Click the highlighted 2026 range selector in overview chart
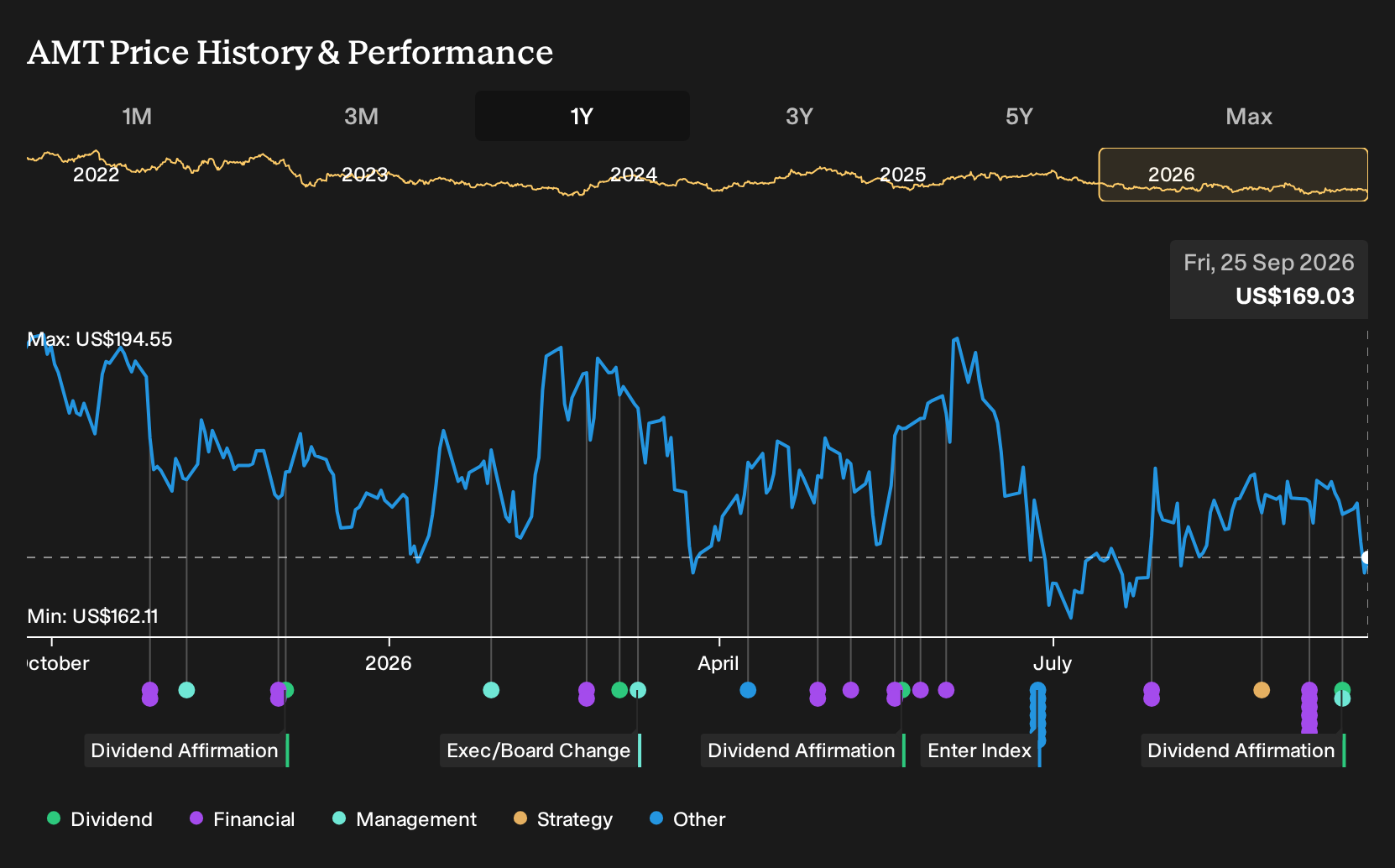 point(1233,175)
